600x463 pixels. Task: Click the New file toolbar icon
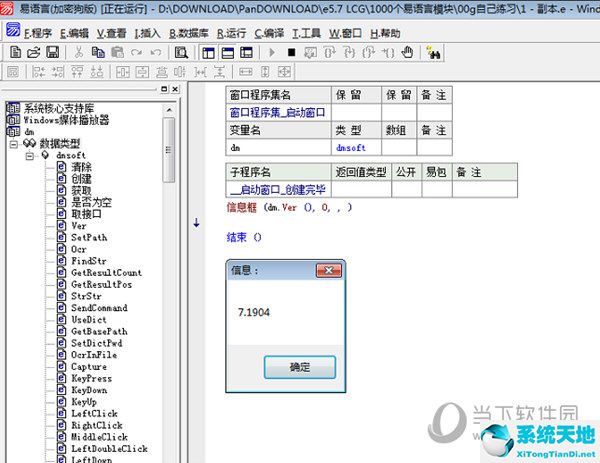point(15,52)
